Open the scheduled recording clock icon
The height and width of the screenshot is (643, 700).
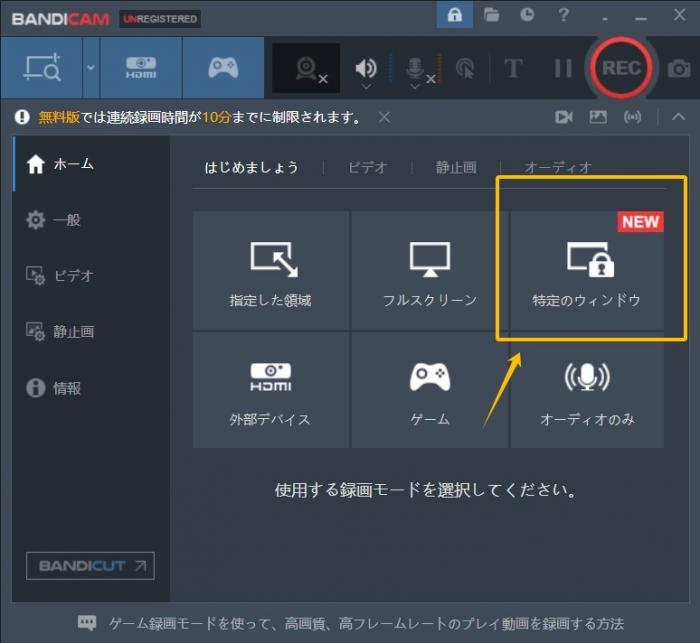tap(527, 15)
